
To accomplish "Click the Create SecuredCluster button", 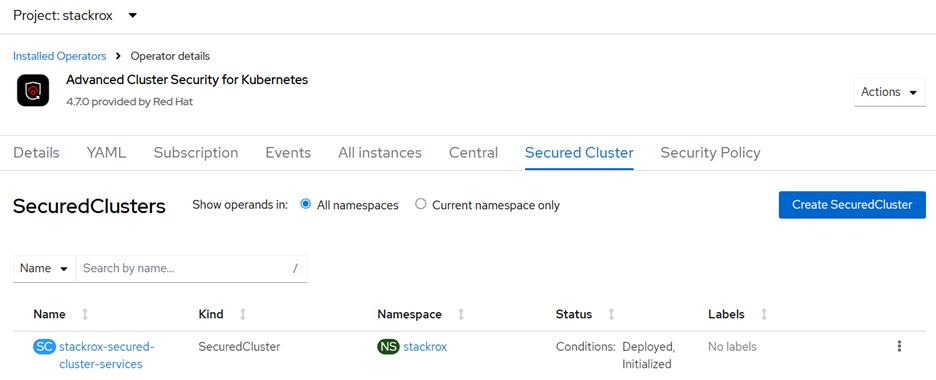I will (852, 205).
